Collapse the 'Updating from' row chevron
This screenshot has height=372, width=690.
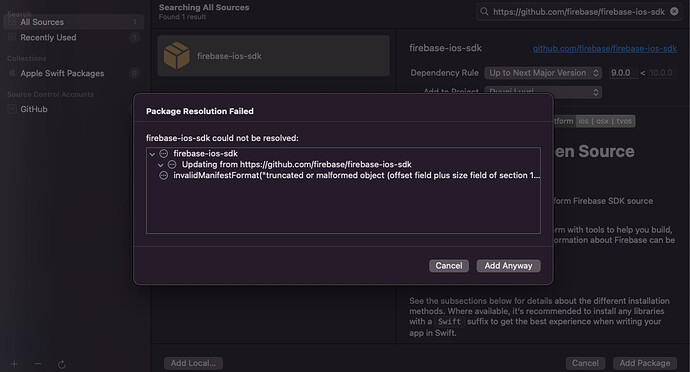point(161,165)
